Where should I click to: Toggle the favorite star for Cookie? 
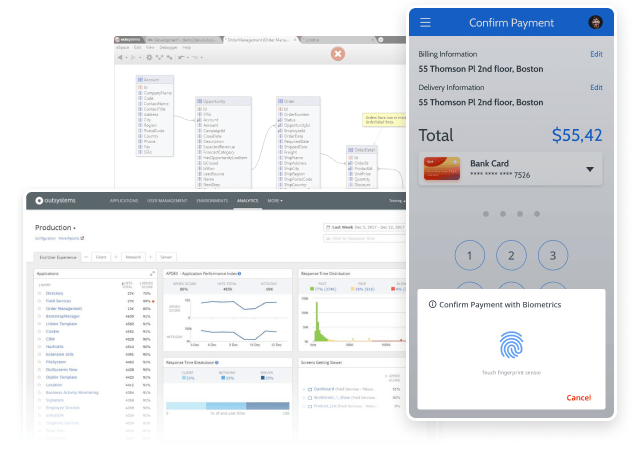39,332
